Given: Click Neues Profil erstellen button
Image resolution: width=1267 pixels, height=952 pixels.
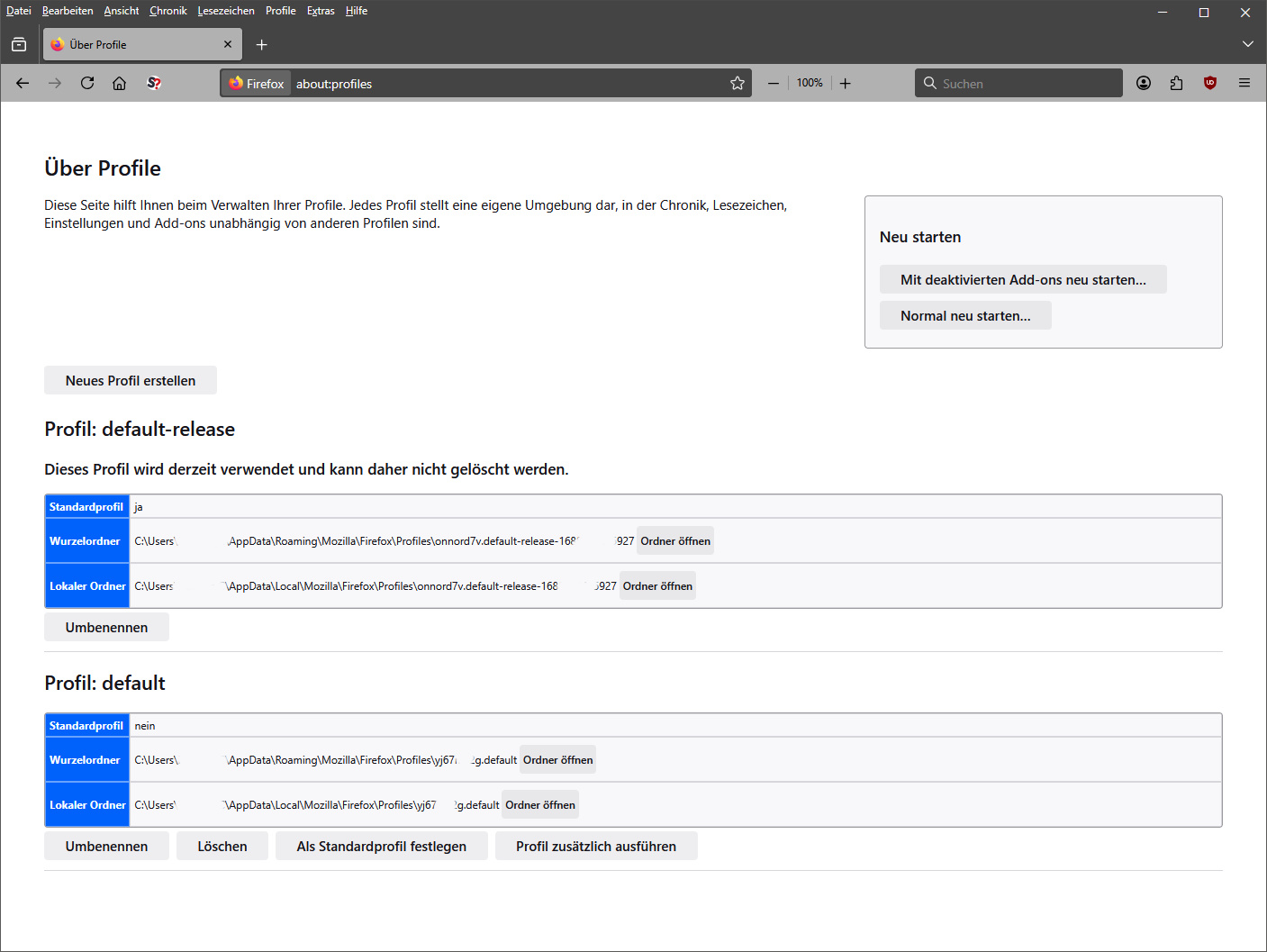Looking at the screenshot, I should pos(131,380).
